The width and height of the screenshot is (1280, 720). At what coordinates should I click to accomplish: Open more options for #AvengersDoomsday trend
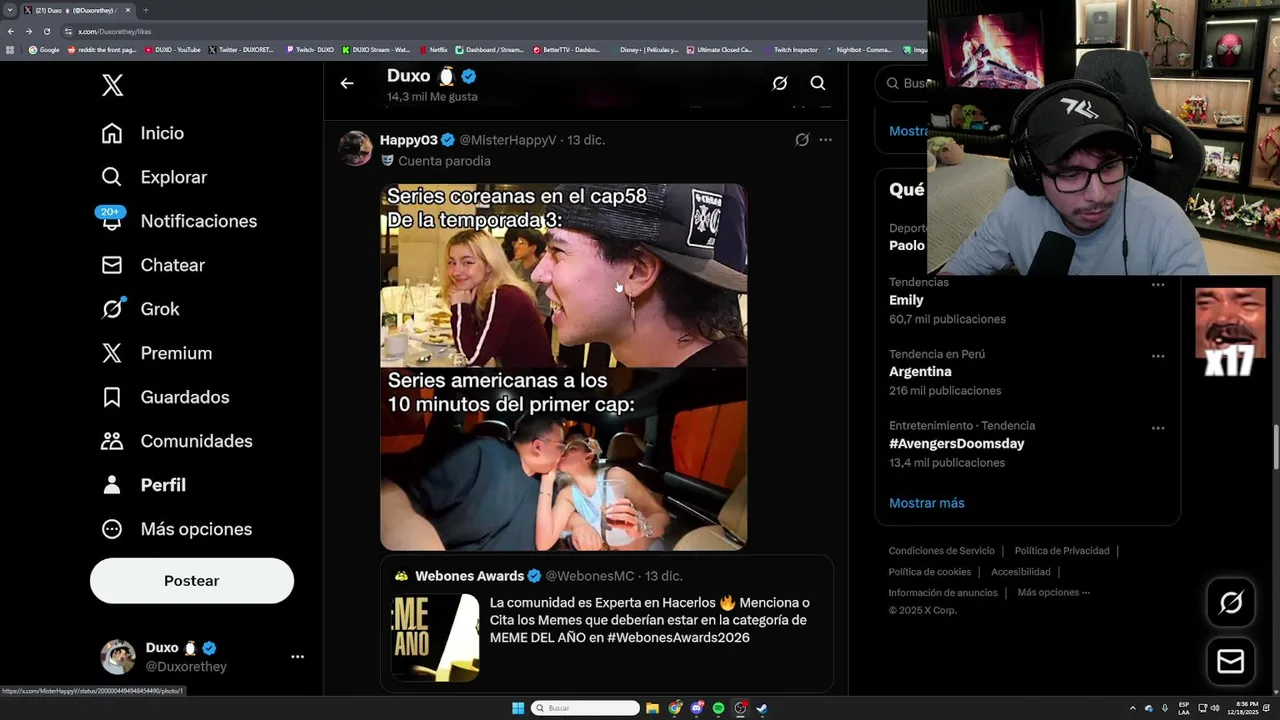click(x=1158, y=429)
